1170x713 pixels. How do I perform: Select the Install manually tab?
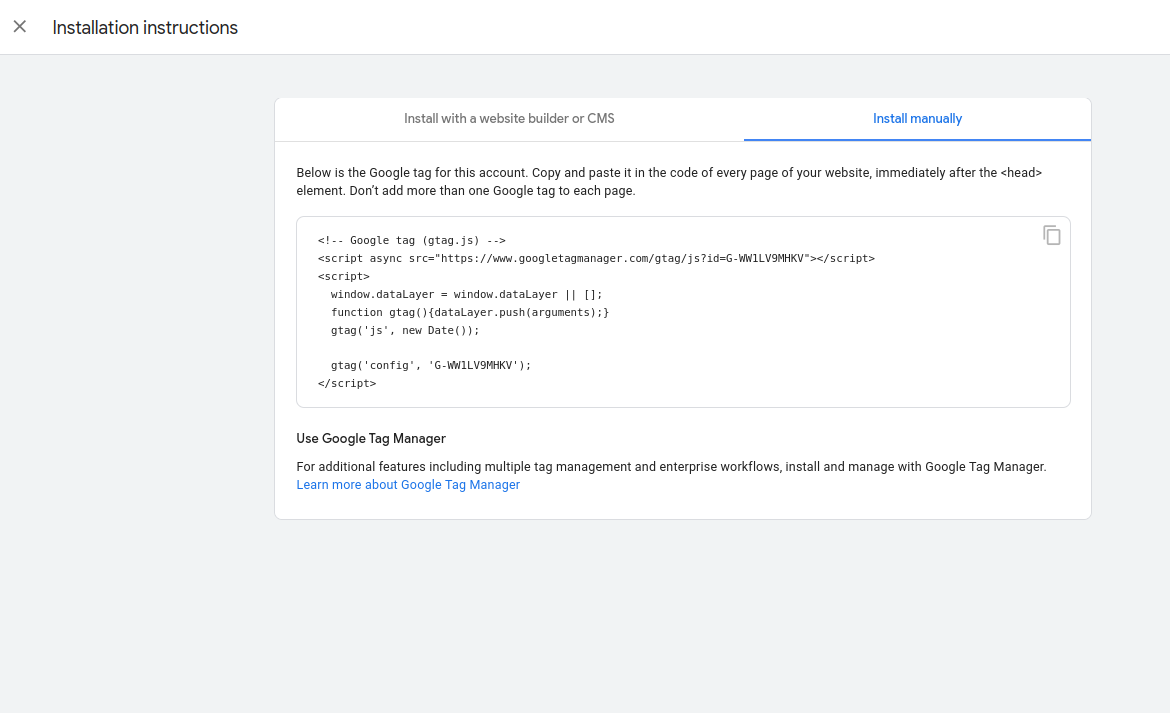(917, 119)
